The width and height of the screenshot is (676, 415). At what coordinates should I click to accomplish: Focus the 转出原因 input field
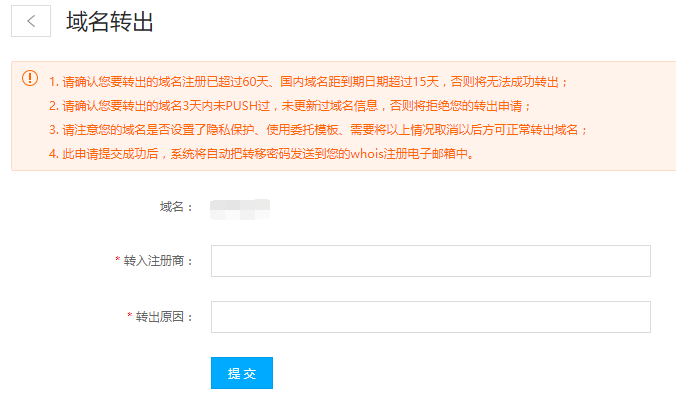(431, 317)
